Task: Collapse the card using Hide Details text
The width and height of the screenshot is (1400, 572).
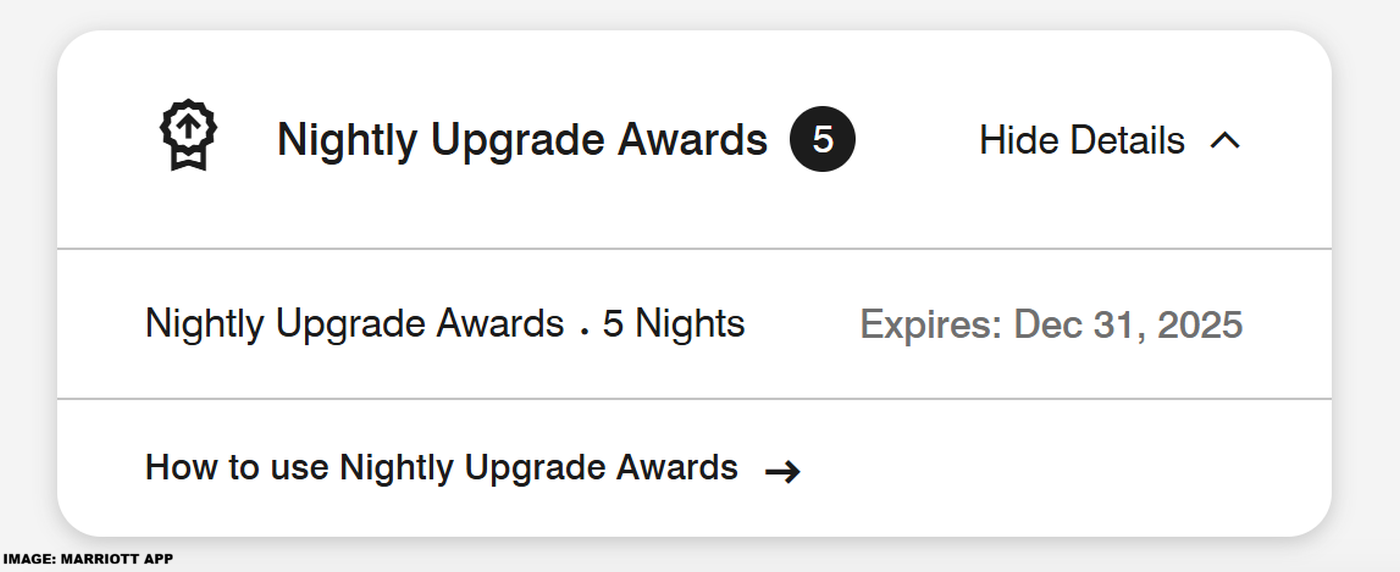Action: 1082,141
